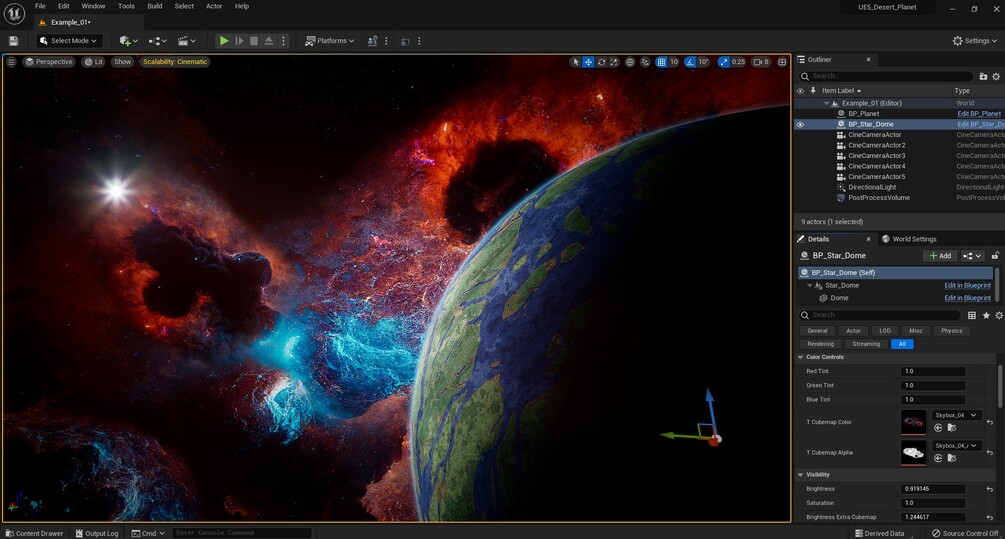Toggle world/local coordinate space globe icon
Viewport: 1005px width, 539px height.
point(630,62)
